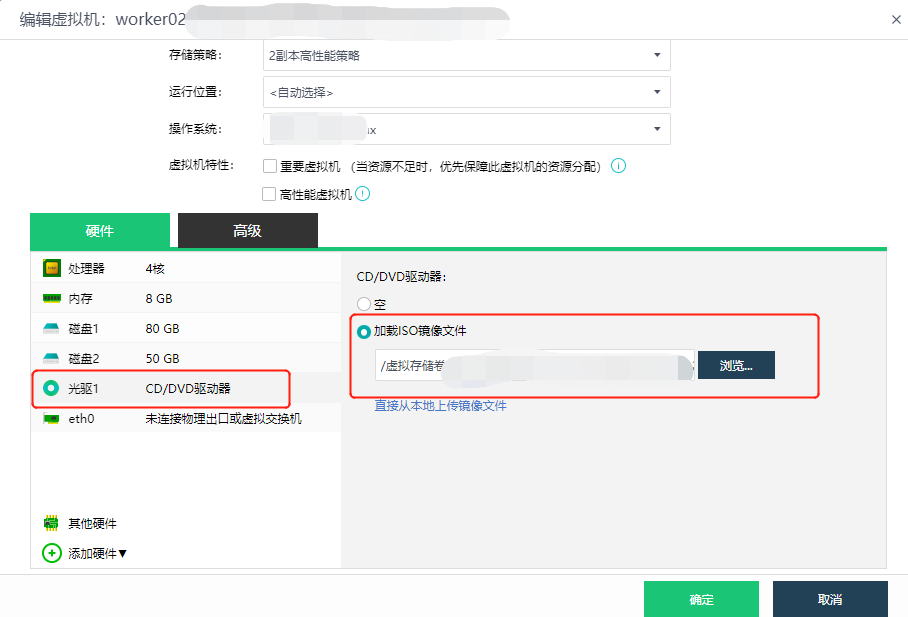Enable the 高性能虚拟机 checkbox

pos(269,194)
